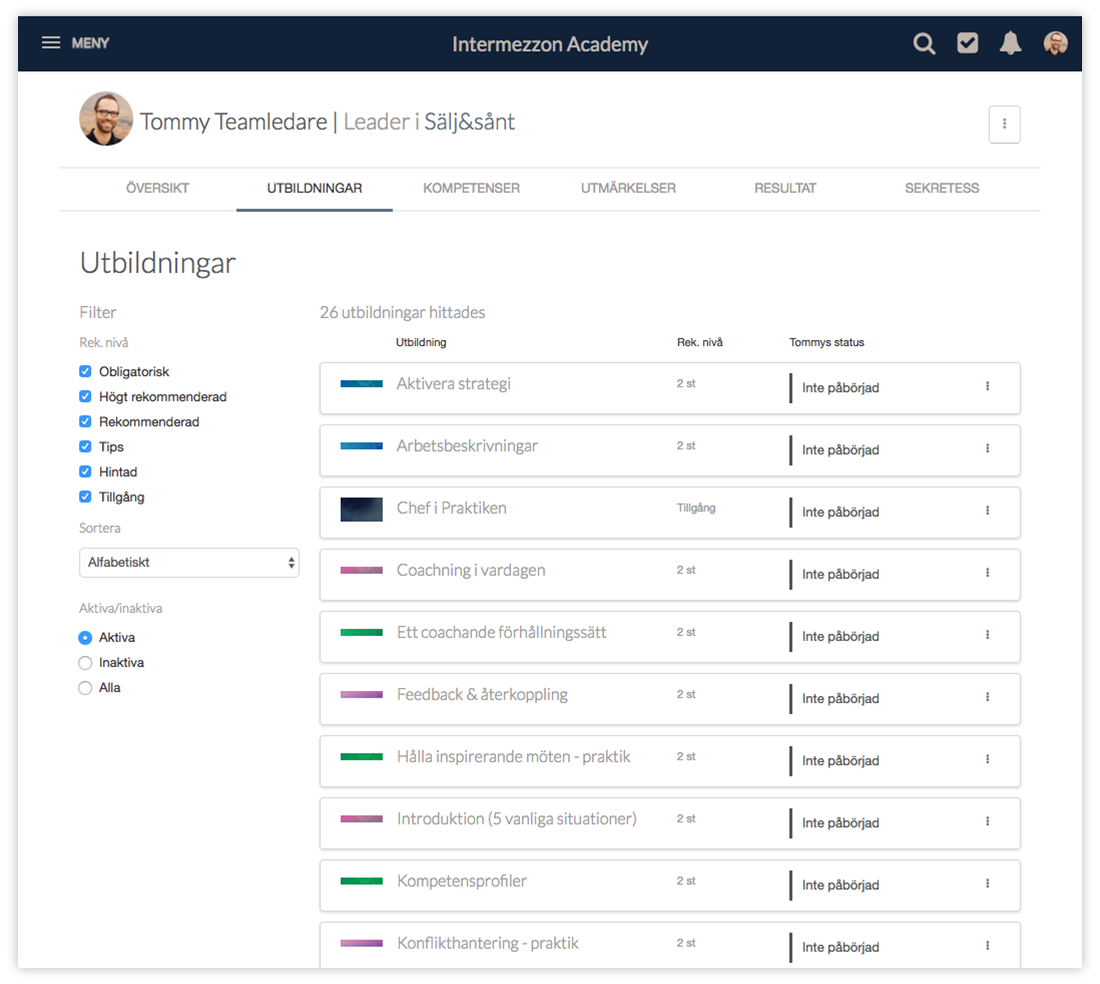Screen dimensions: 1100x984
Task: Click the Sälj&sånt team name
Action: pyautogui.click(x=469, y=122)
